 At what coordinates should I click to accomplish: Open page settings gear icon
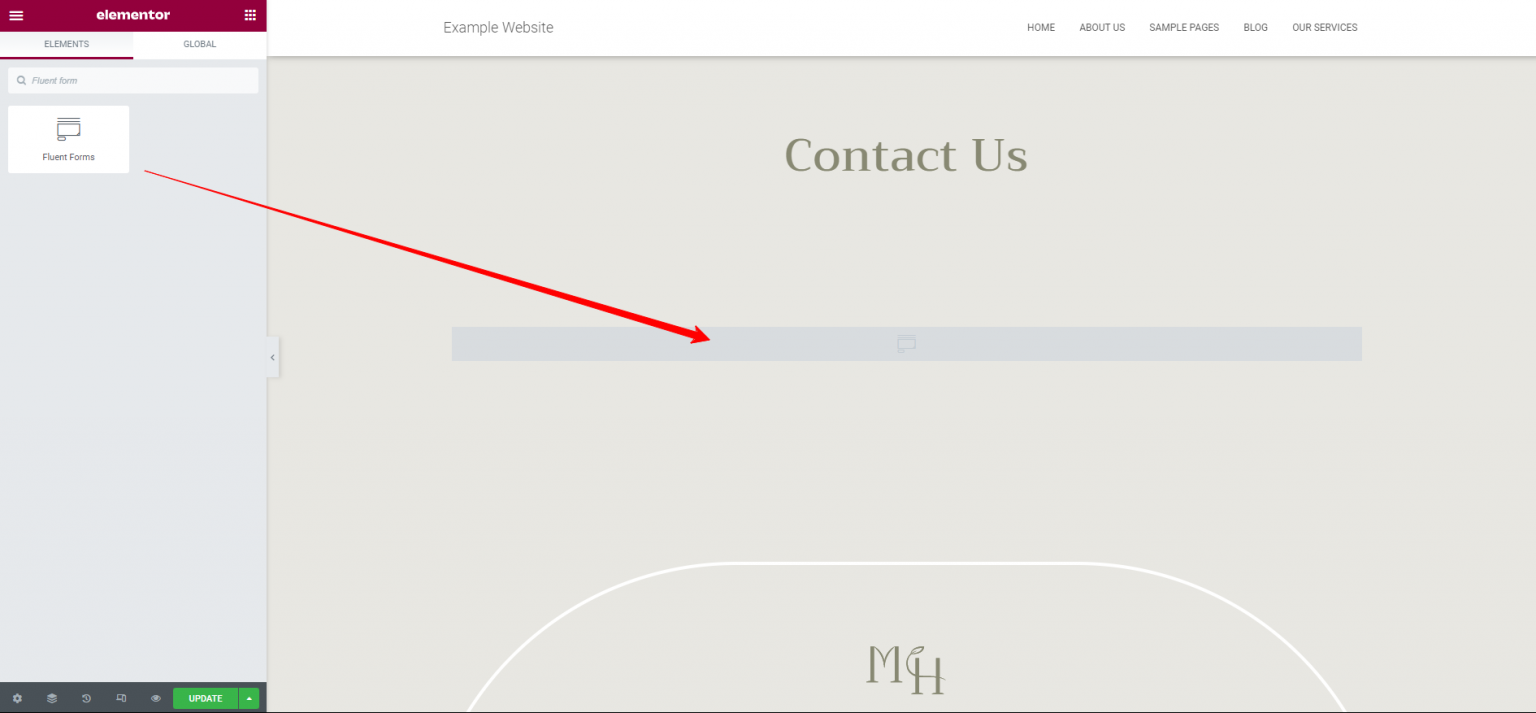17,698
